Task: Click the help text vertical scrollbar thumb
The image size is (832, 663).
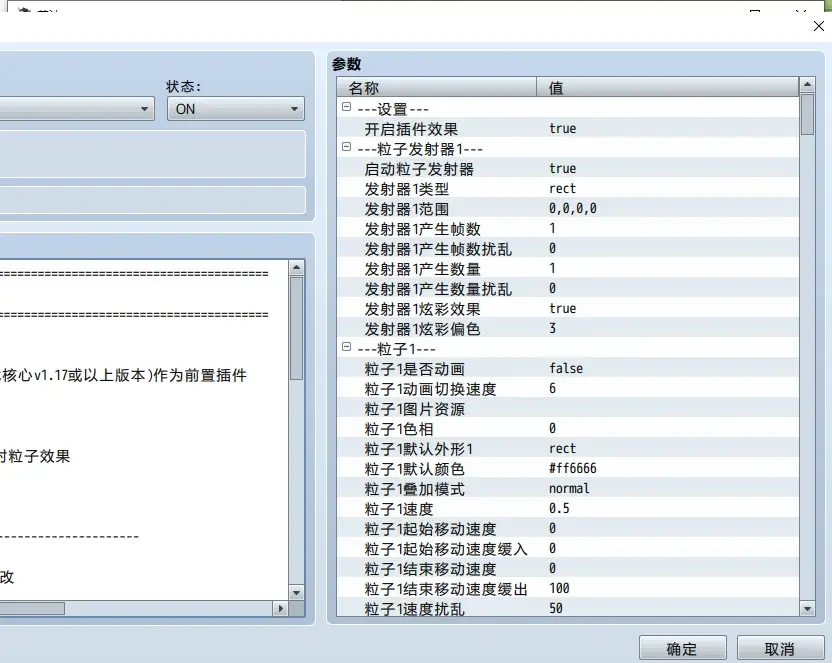Action: click(x=297, y=328)
